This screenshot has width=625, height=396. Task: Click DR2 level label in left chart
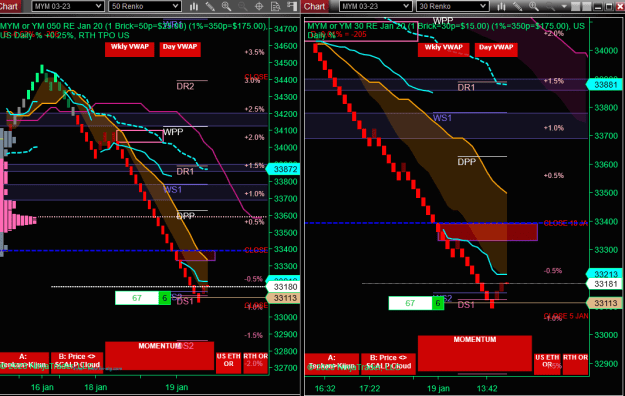tap(185, 87)
